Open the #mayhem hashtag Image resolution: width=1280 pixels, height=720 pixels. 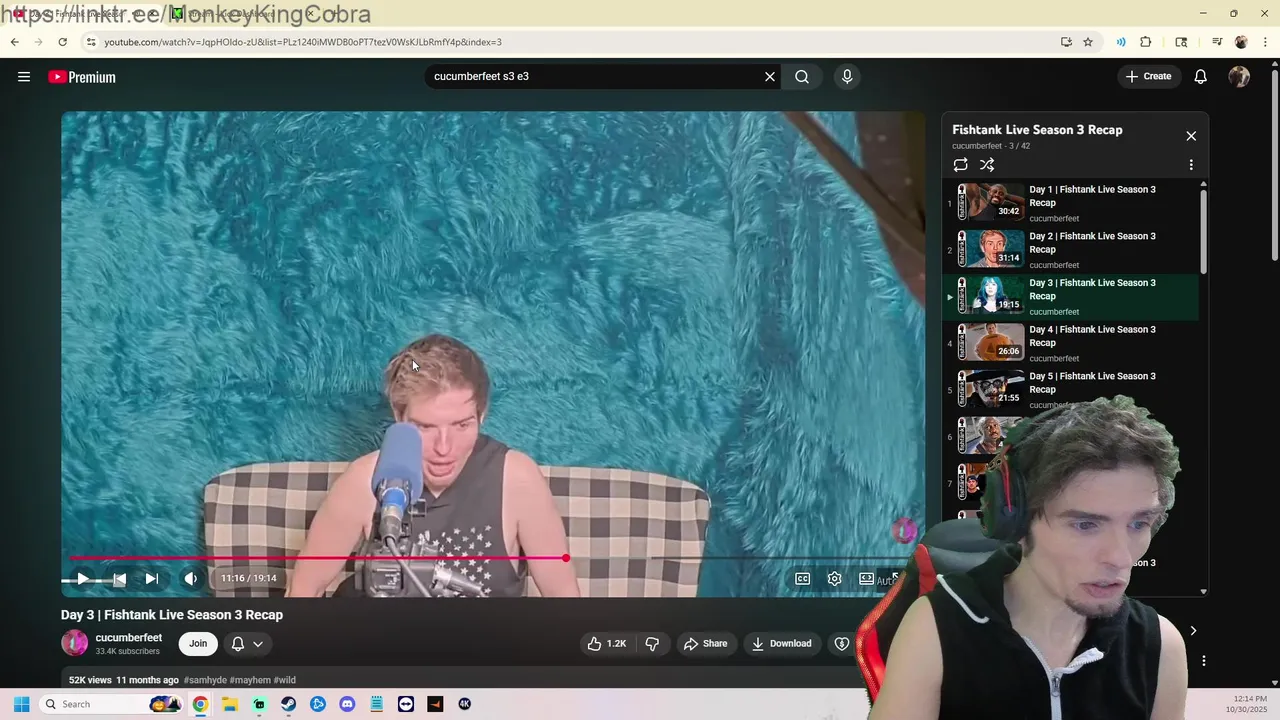point(250,680)
